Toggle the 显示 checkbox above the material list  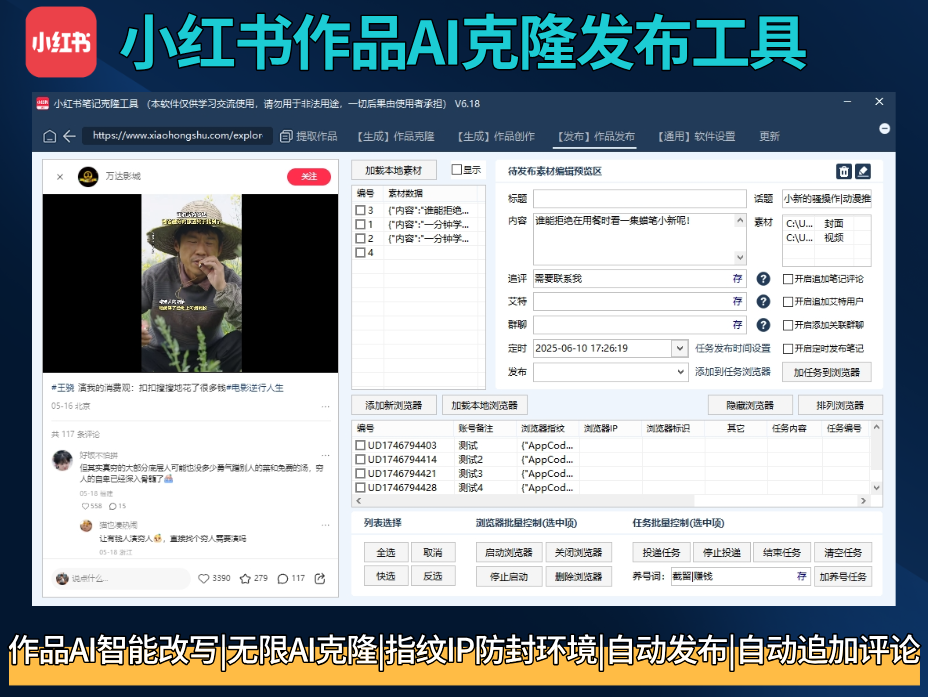[x=457, y=170]
